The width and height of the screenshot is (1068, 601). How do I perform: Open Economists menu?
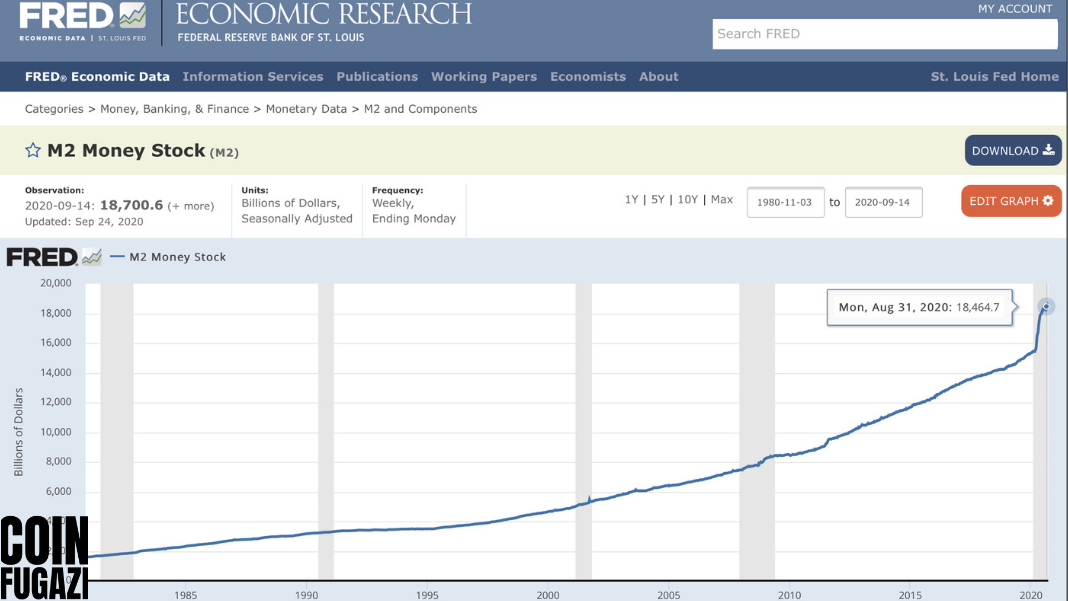click(x=588, y=77)
